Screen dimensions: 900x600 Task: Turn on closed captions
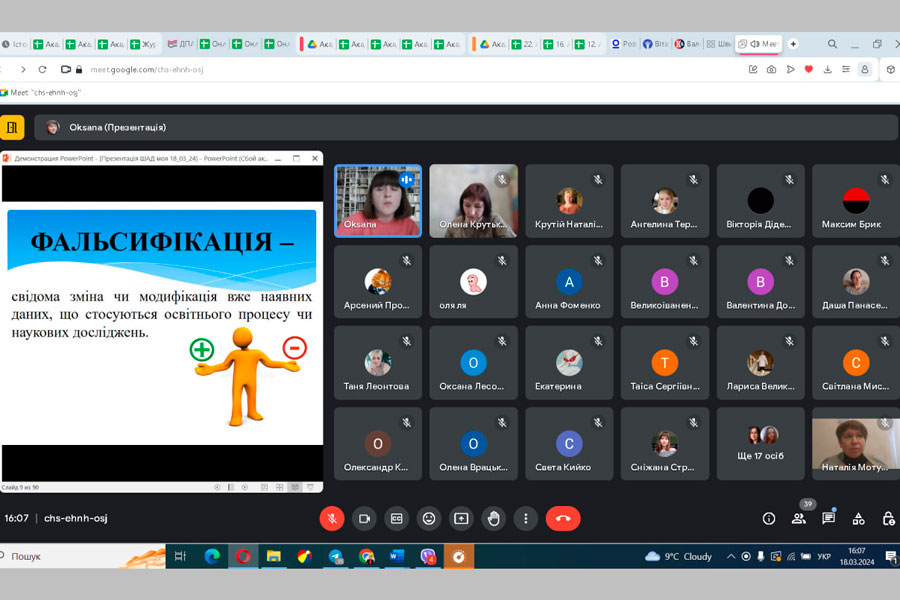click(x=397, y=518)
